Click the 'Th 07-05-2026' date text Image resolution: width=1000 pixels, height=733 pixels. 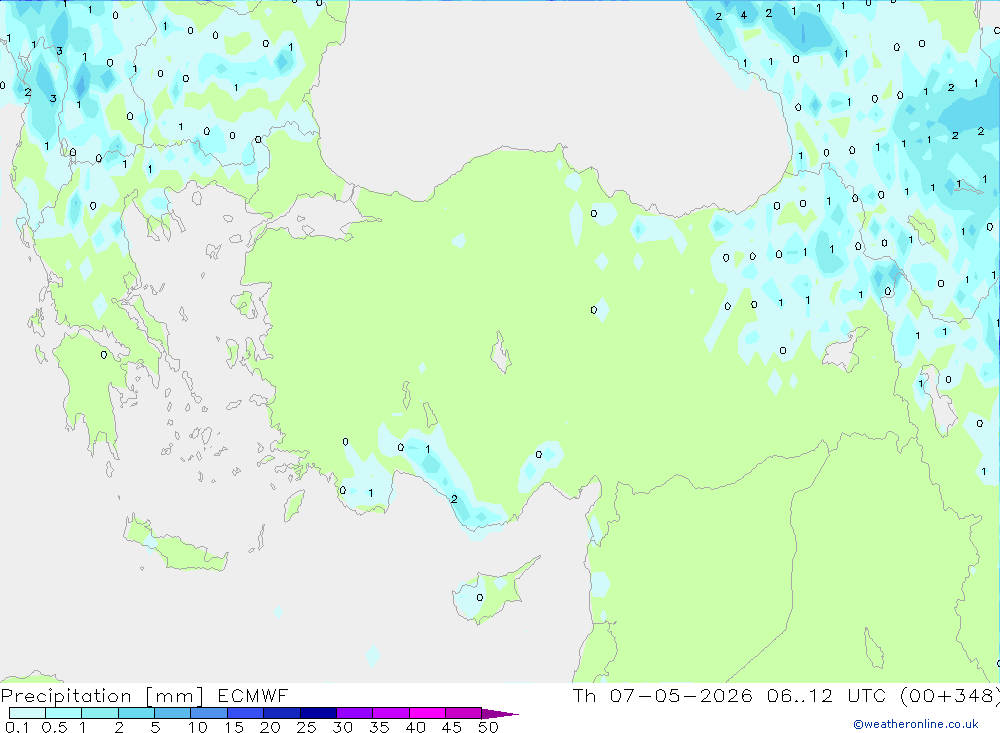[x=662, y=695]
